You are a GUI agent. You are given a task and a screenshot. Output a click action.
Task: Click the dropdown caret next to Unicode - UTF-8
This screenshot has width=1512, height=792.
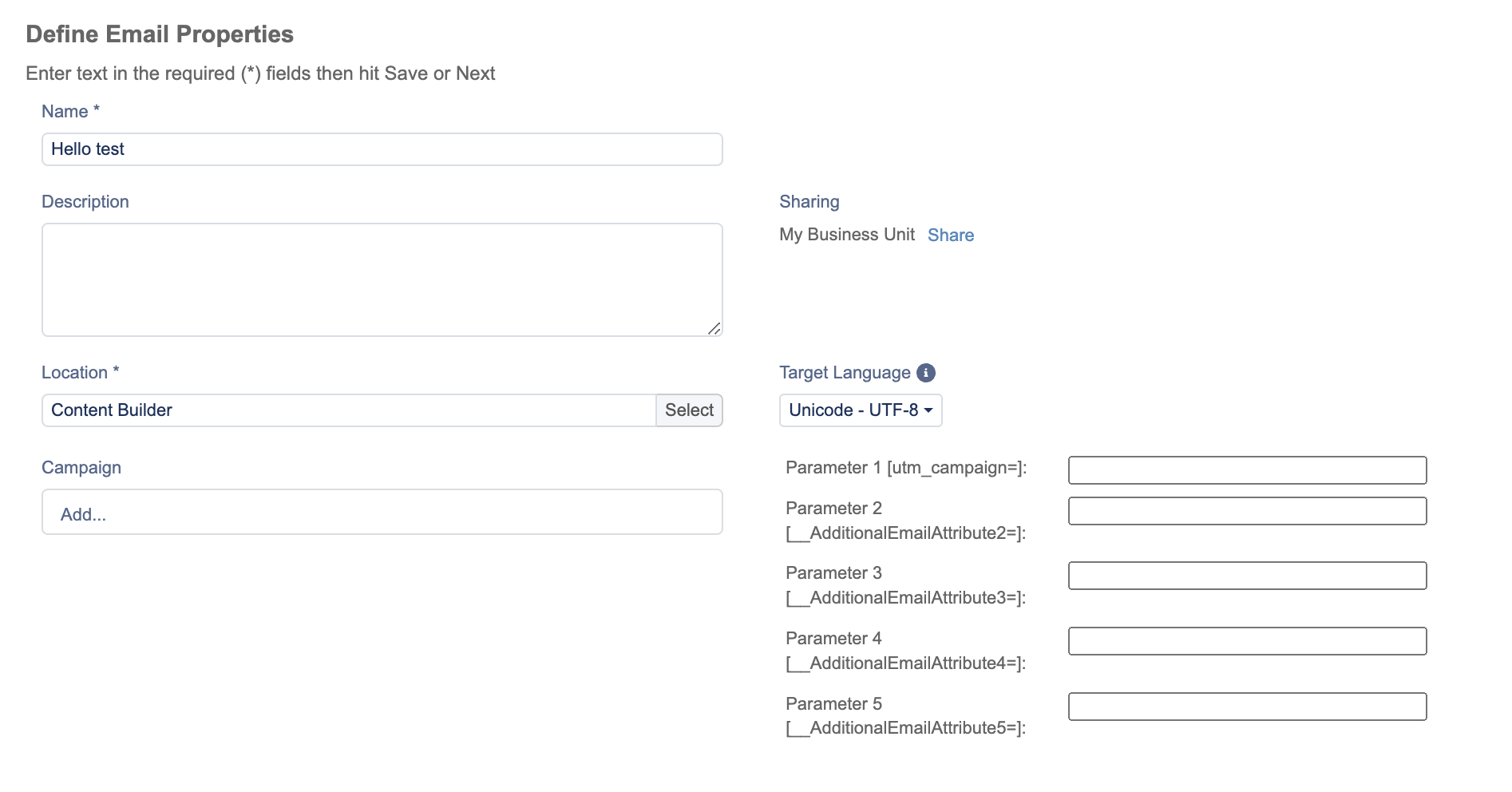click(929, 410)
